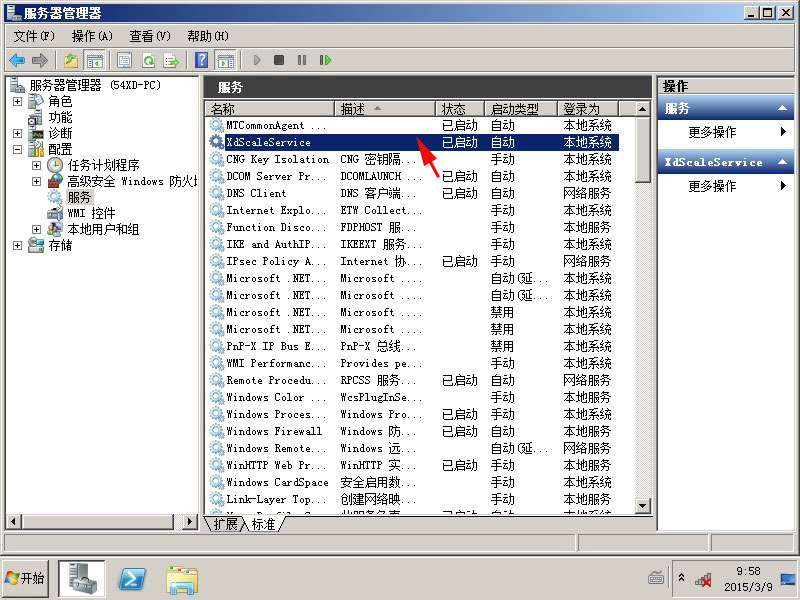Viewport: 800px width, 600px height.
Task: Expand the 存储 tree node
Action: tap(18, 246)
